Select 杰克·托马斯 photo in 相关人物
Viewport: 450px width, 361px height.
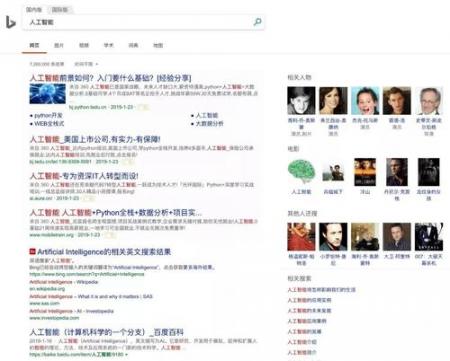click(x=365, y=101)
